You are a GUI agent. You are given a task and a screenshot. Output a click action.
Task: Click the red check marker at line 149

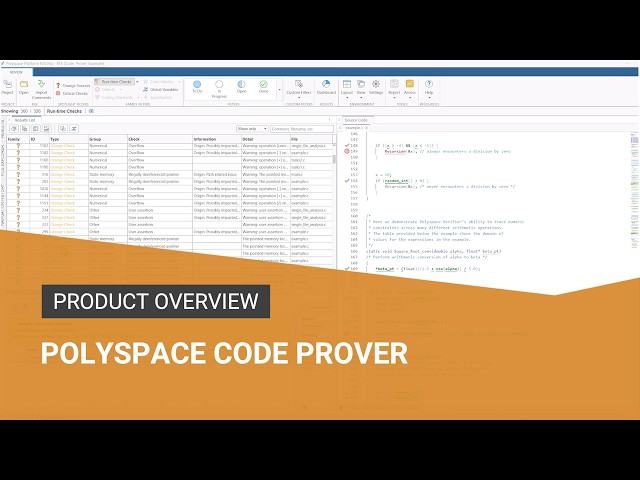[347, 151]
